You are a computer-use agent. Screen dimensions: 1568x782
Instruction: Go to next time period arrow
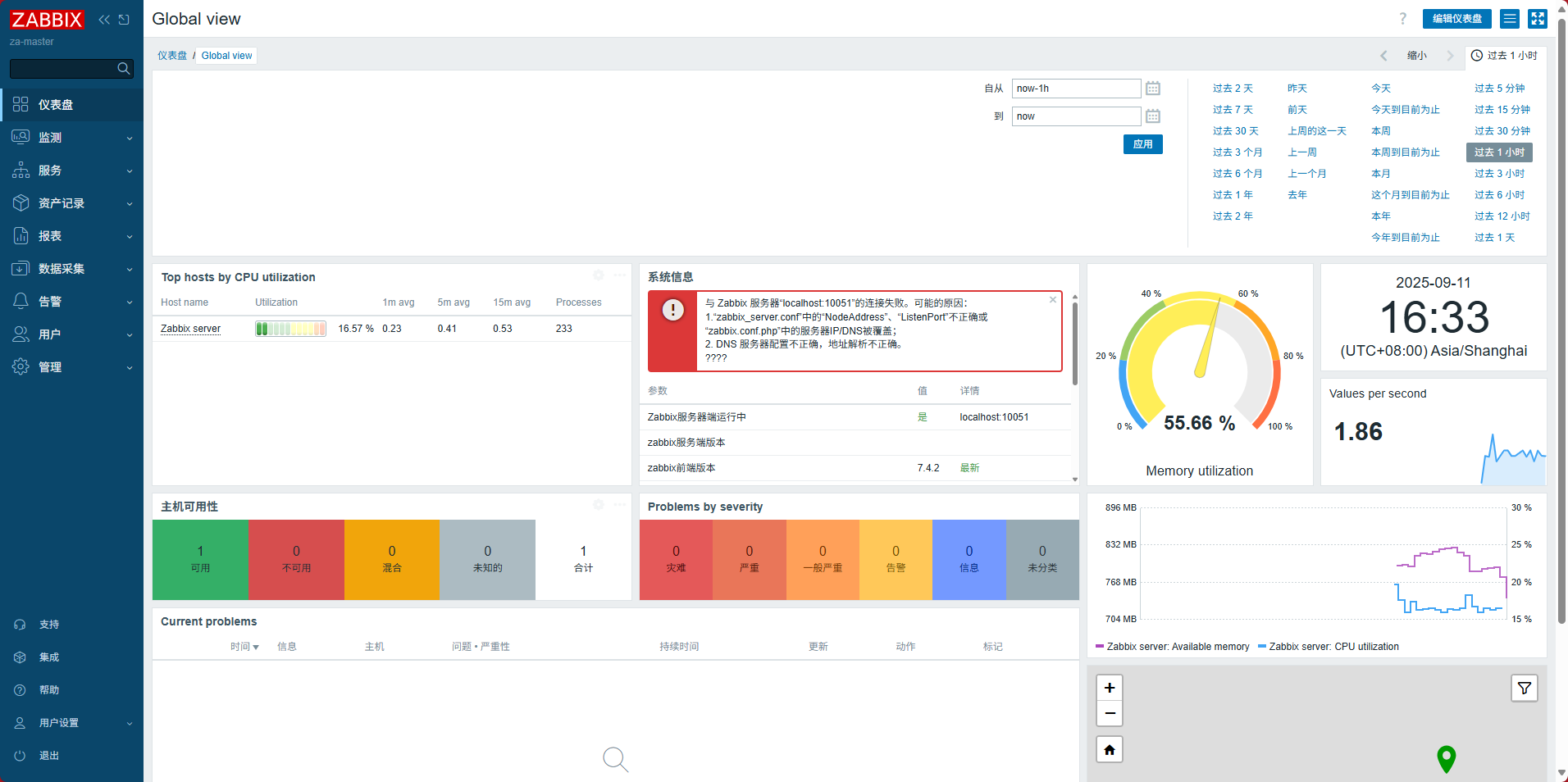pyautogui.click(x=1449, y=56)
